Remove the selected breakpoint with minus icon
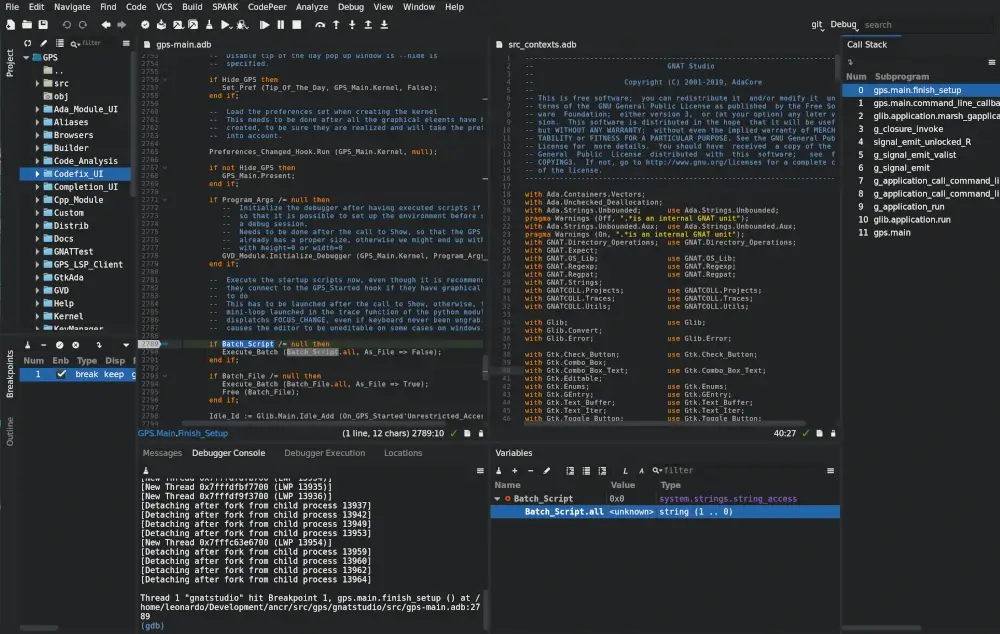Viewport: 1000px width, 634px height. (x=43, y=345)
